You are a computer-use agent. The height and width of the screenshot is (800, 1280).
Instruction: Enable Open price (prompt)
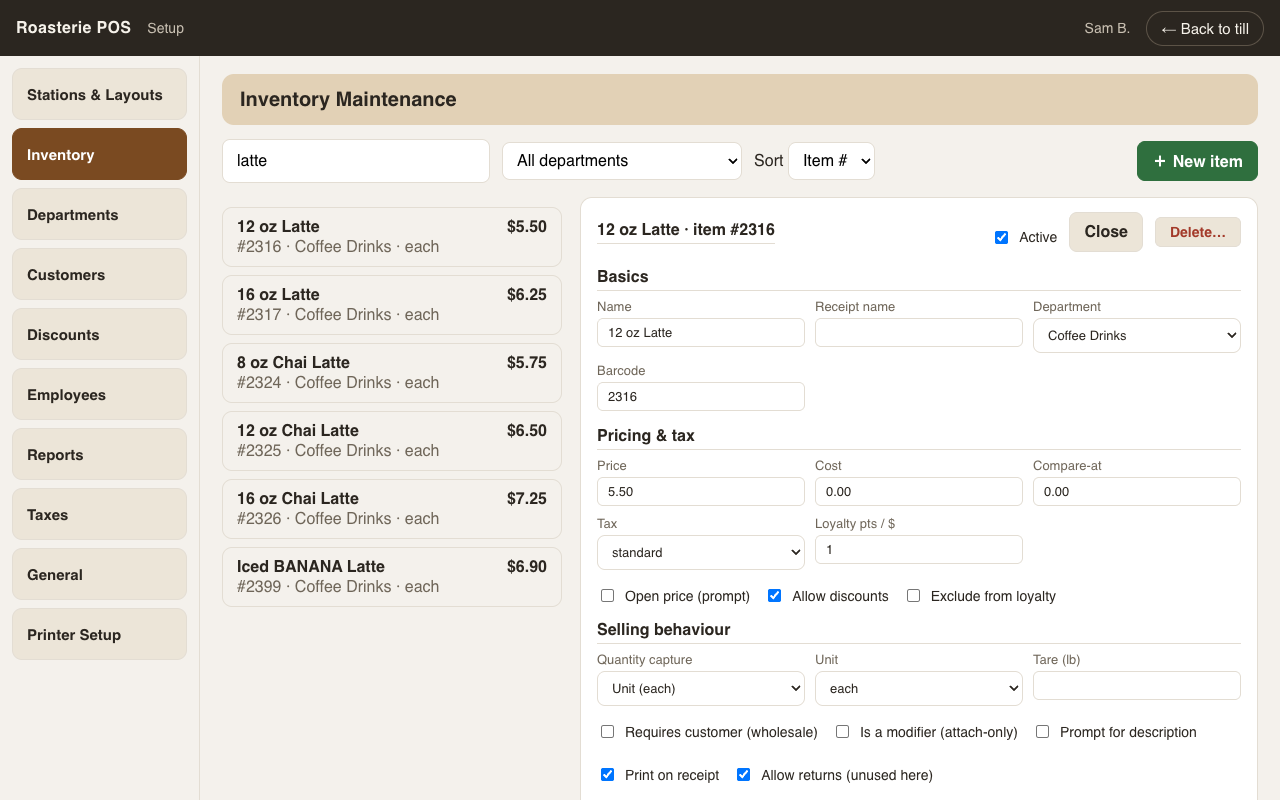point(607,596)
